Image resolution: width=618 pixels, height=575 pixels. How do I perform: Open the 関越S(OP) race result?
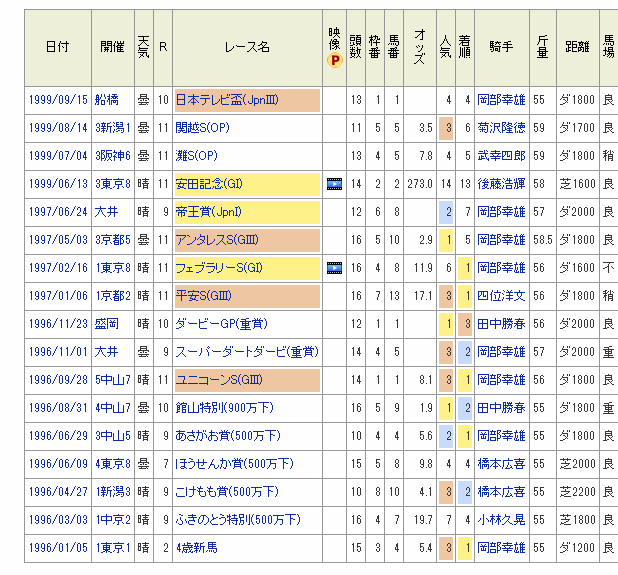pyautogui.click(x=197, y=128)
